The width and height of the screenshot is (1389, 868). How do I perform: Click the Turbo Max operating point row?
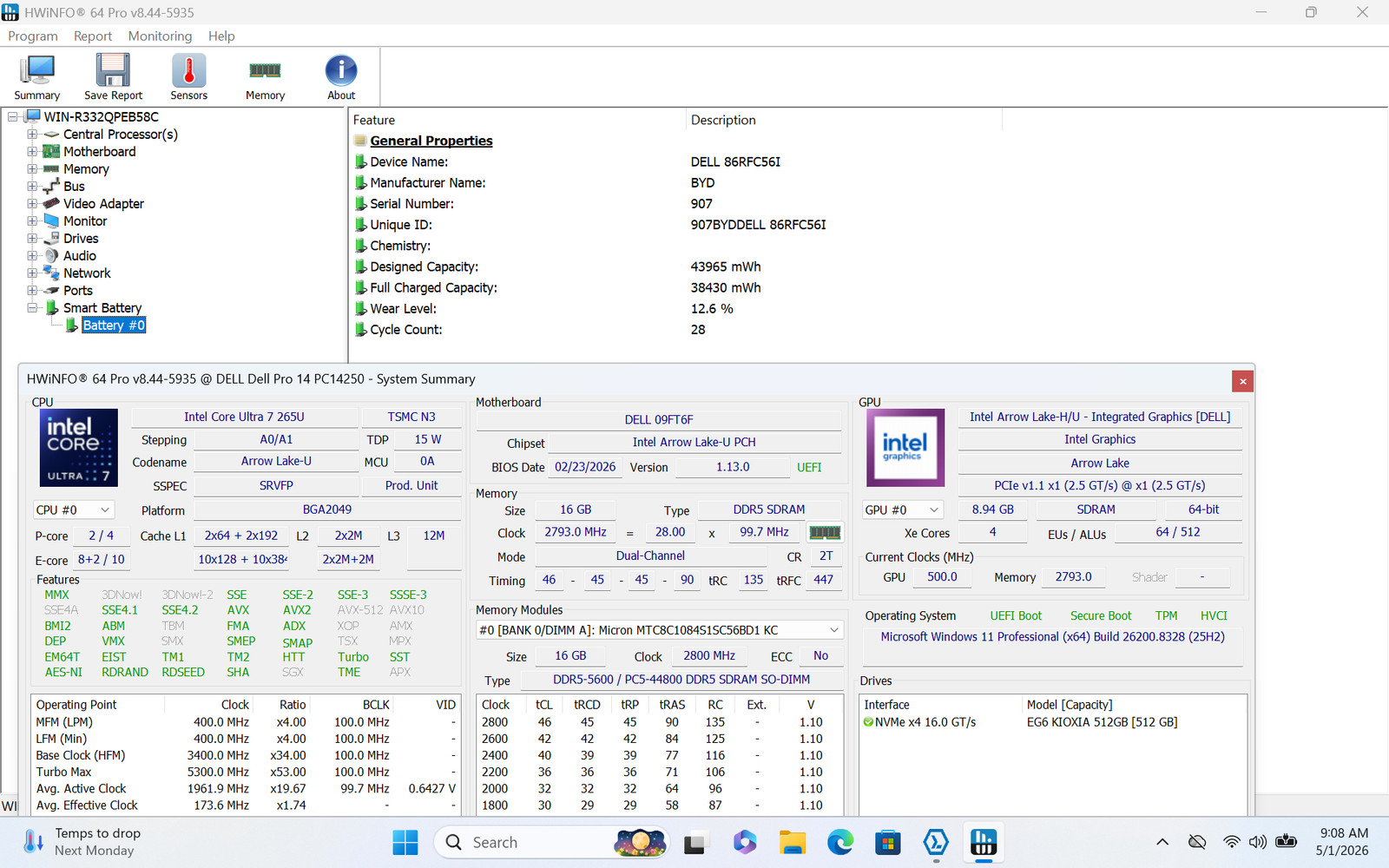pyautogui.click(x=246, y=772)
